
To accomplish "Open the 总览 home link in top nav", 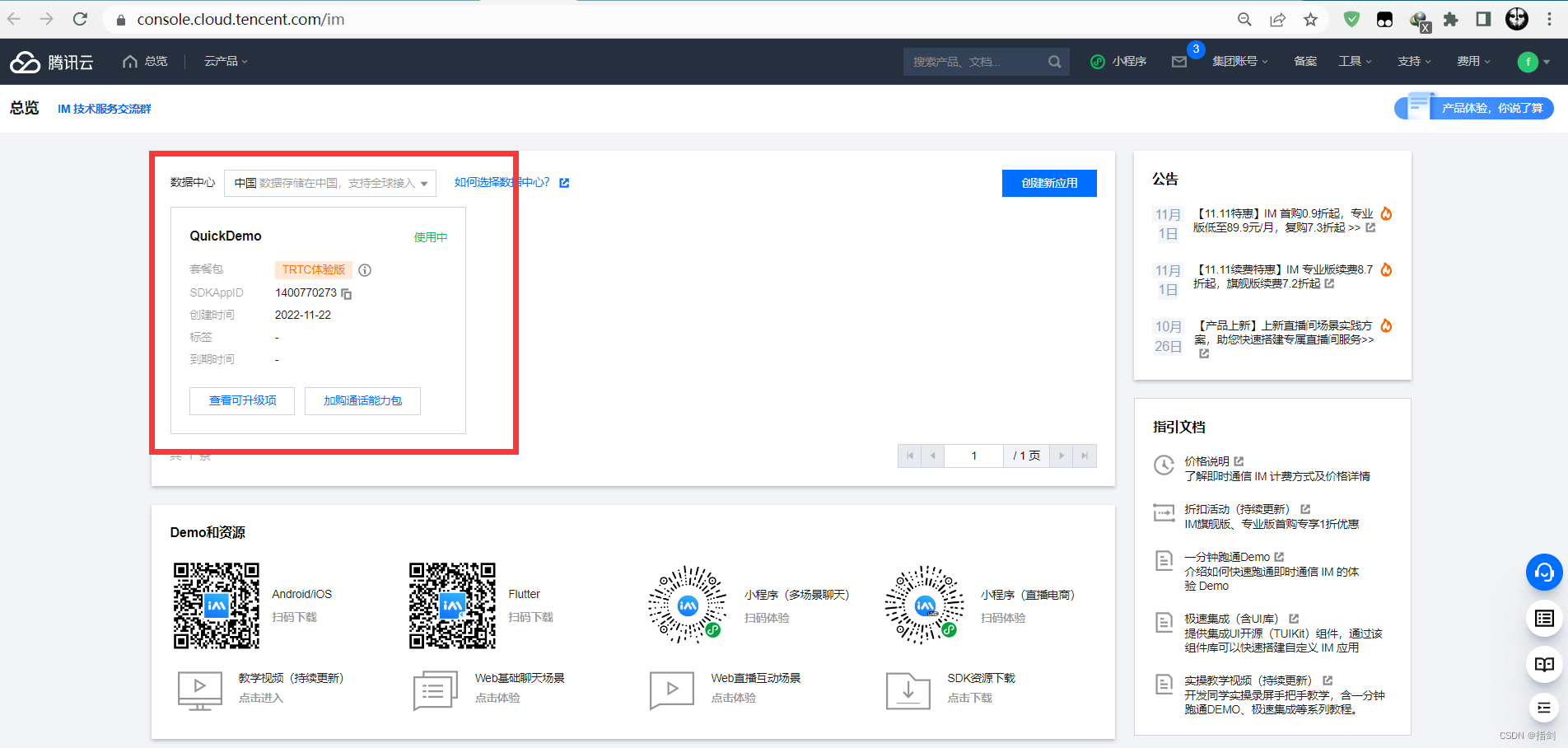I will point(145,62).
